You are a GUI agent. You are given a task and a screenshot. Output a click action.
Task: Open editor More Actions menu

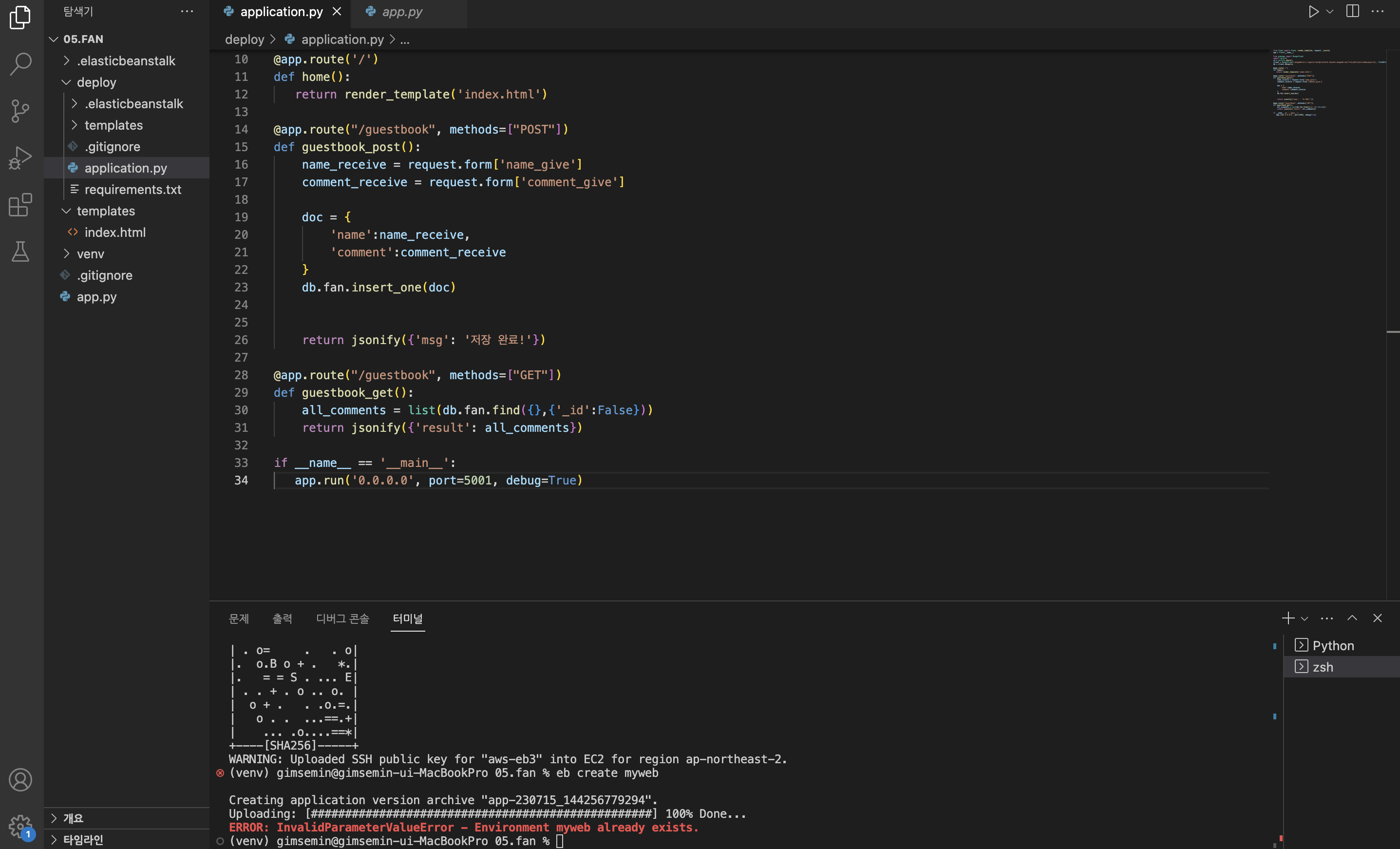click(1378, 11)
